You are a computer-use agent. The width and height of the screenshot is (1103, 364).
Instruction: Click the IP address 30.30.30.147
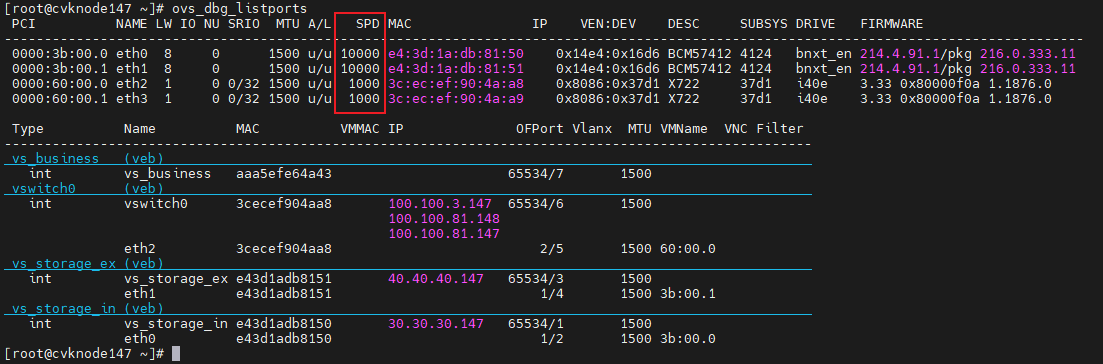point(436,324)
